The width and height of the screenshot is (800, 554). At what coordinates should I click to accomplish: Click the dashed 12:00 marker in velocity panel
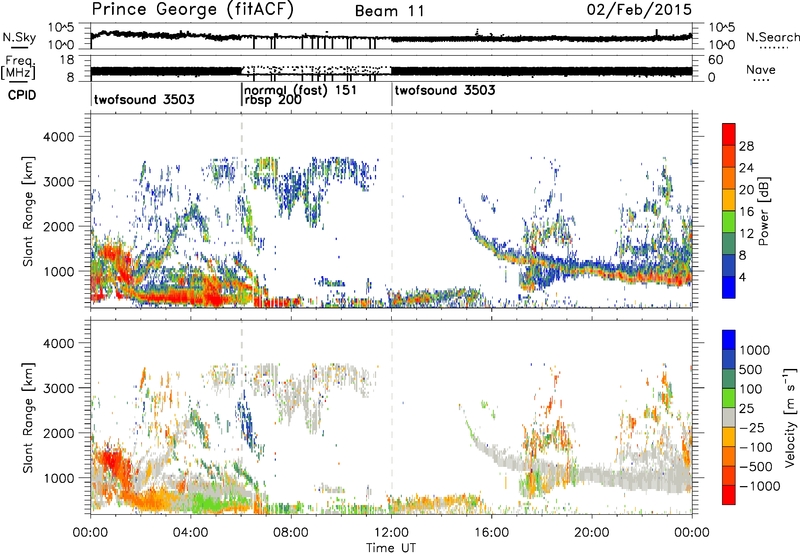tap(391, 417)
